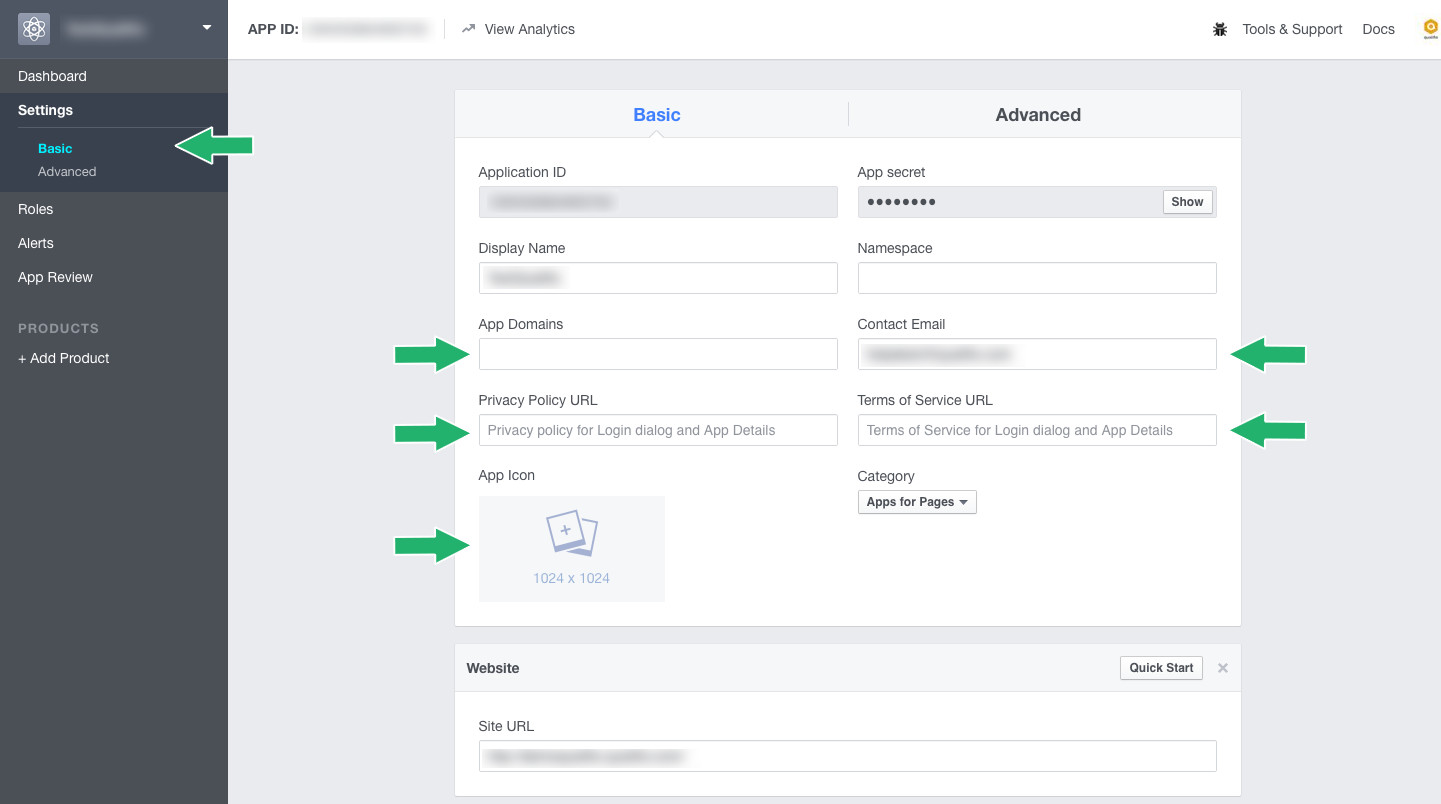
Task: Upload an image via App Icon placeholder
Action: tap(571, 548)
